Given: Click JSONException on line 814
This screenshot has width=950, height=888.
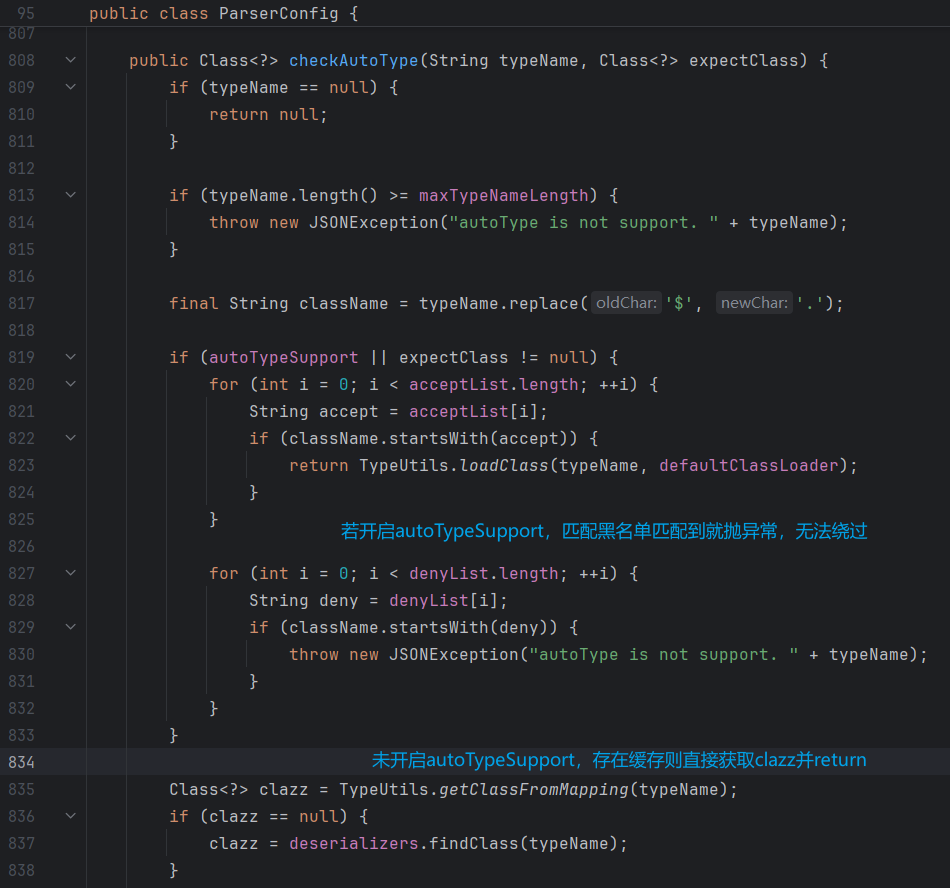Looking at the screenshot, I should point(373,222).
